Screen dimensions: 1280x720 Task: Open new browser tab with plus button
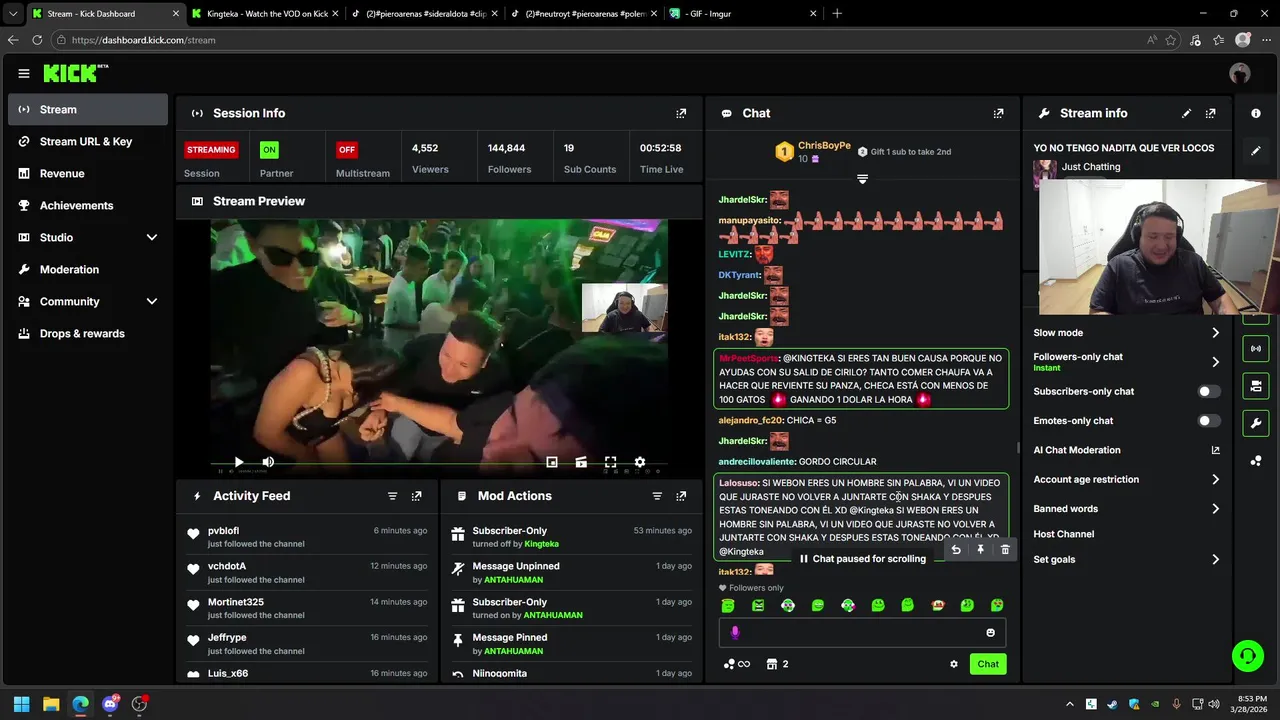click(837, 14)
